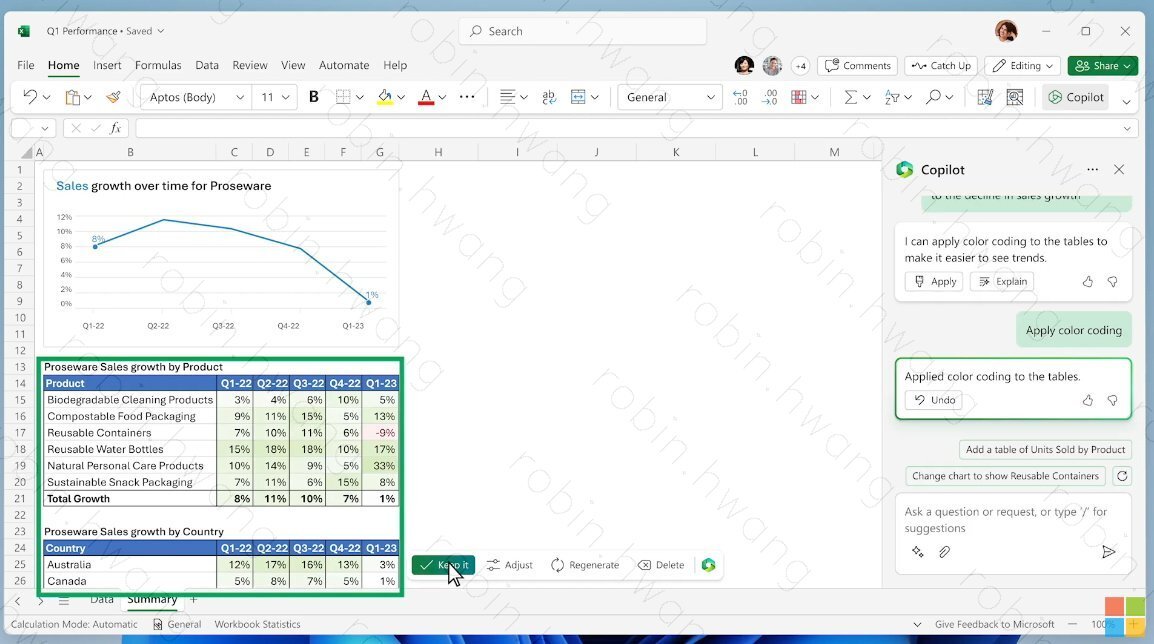1154x644 pixels.
Task: Refresh the Copilot suggestions
Action: [1122, 475]
